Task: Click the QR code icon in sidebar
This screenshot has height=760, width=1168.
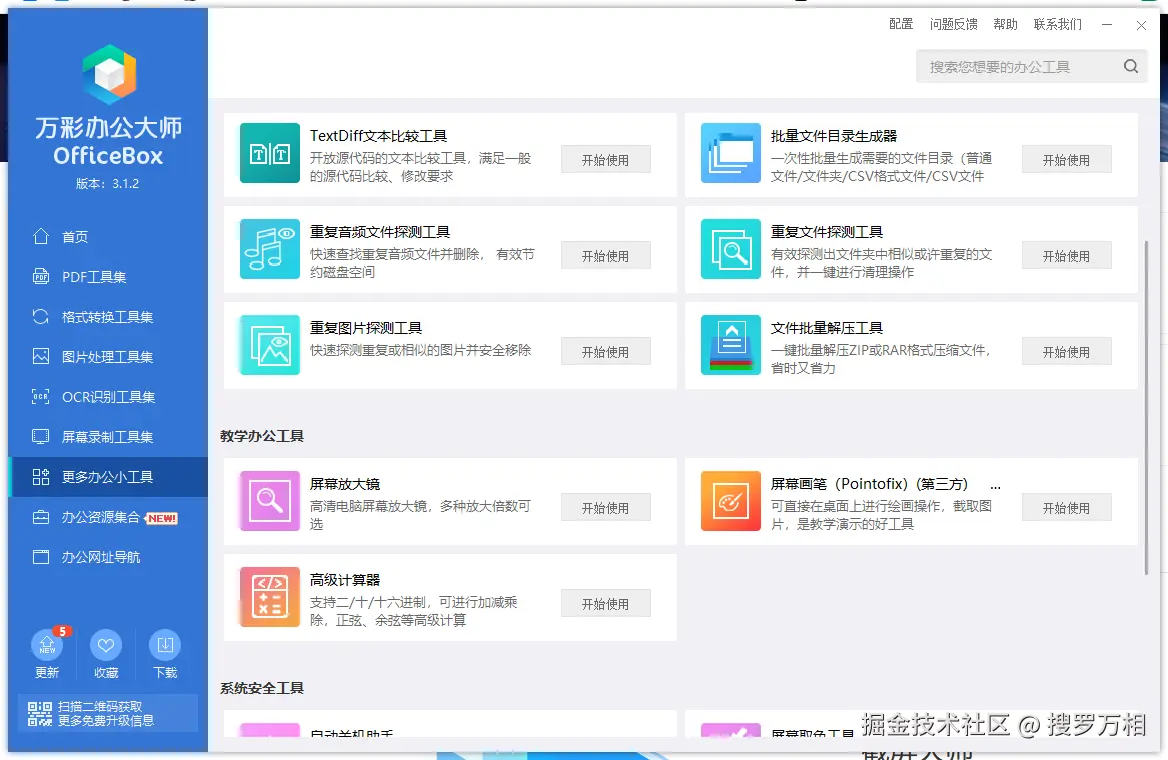Action: (x=40, y=714)
